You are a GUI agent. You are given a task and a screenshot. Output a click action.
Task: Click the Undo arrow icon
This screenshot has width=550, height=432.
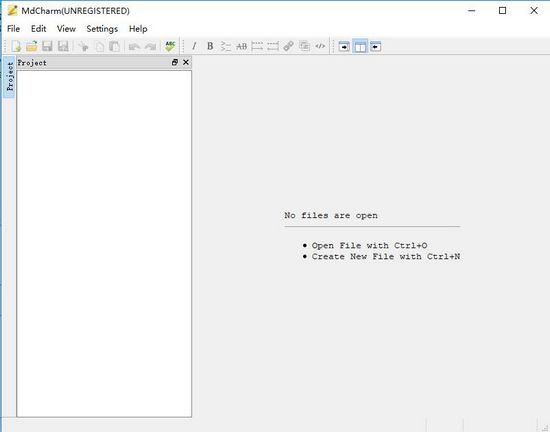click(134, 46)
